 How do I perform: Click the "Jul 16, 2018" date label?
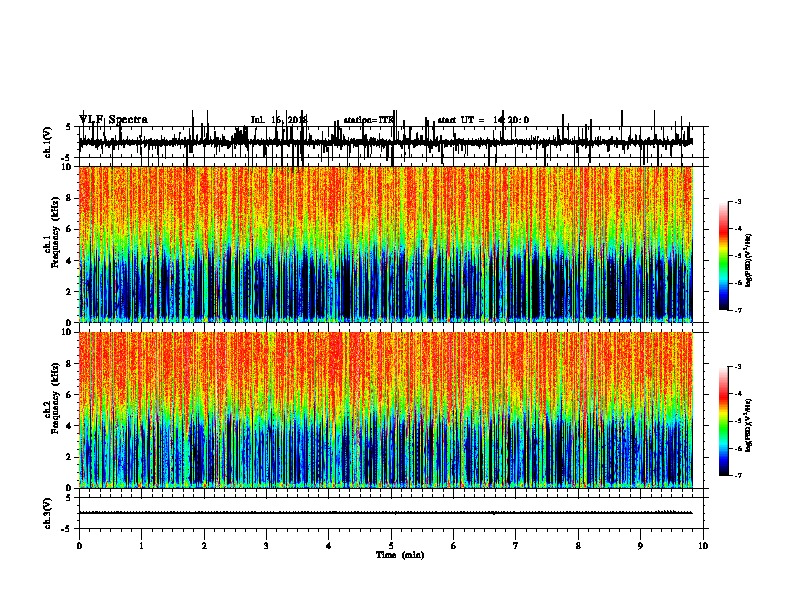pos(279,120)
